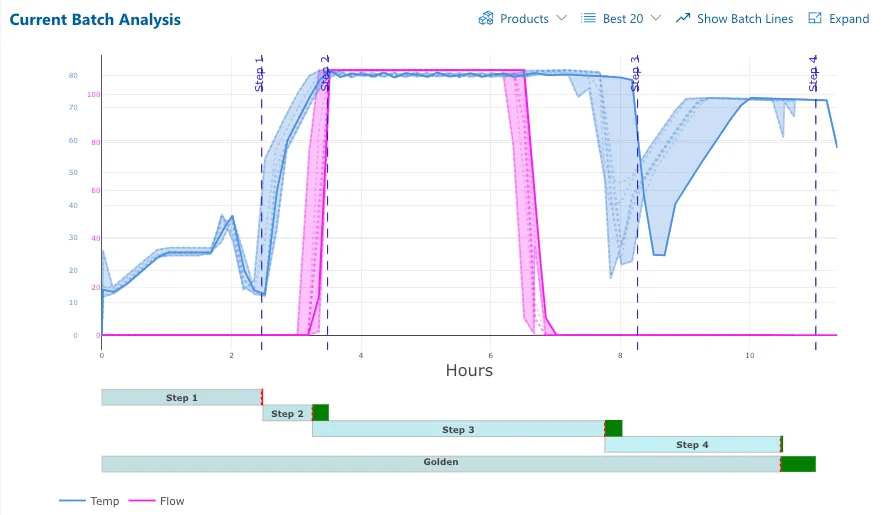Open the Products dropdown chevron
The image size is (885, 515).
click(x=562, y=18)
